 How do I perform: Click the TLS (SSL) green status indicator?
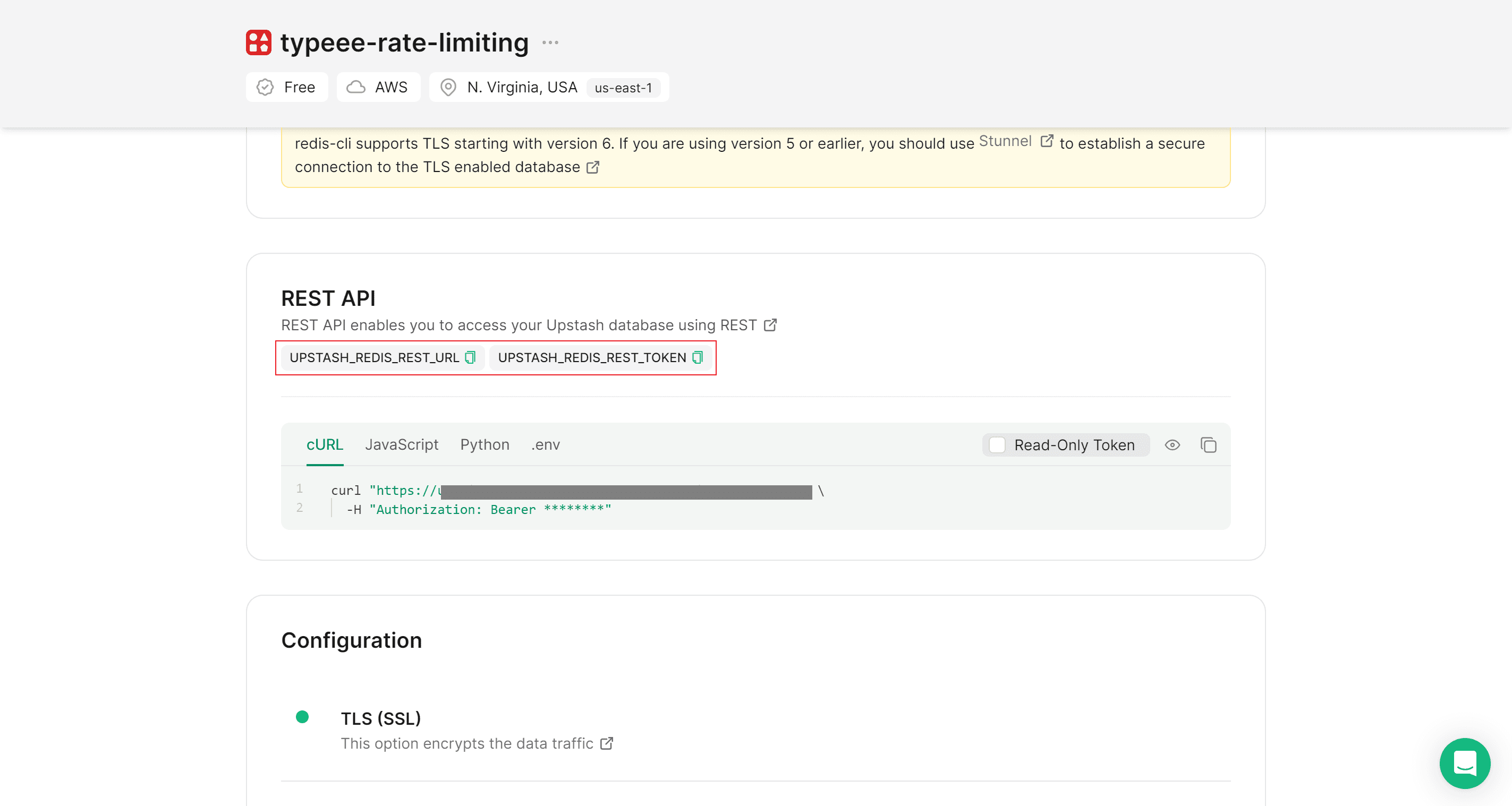click(x=302, y=717)
